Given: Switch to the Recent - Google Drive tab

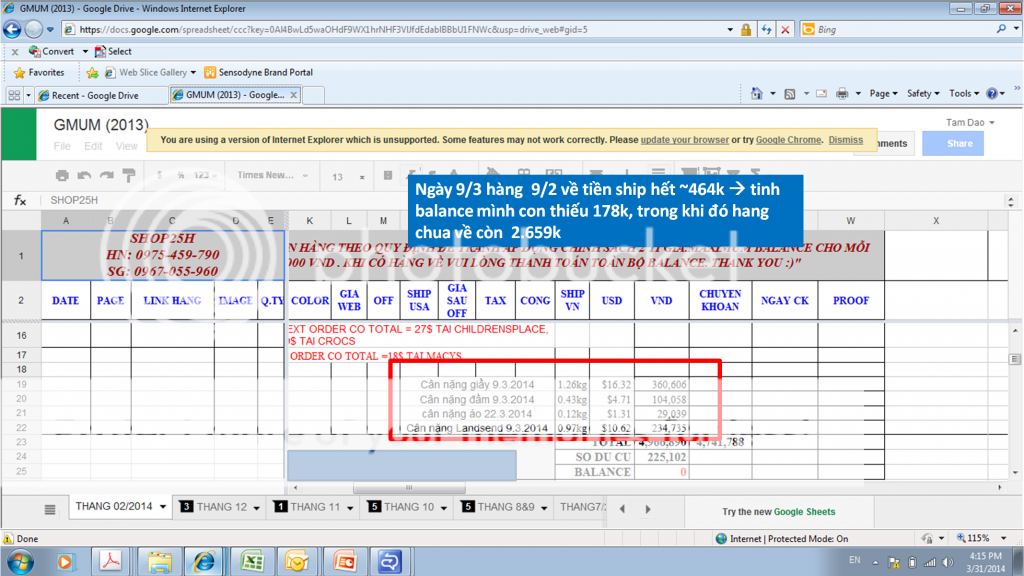Looking at the screenshot, I should (x=95, y=95).
